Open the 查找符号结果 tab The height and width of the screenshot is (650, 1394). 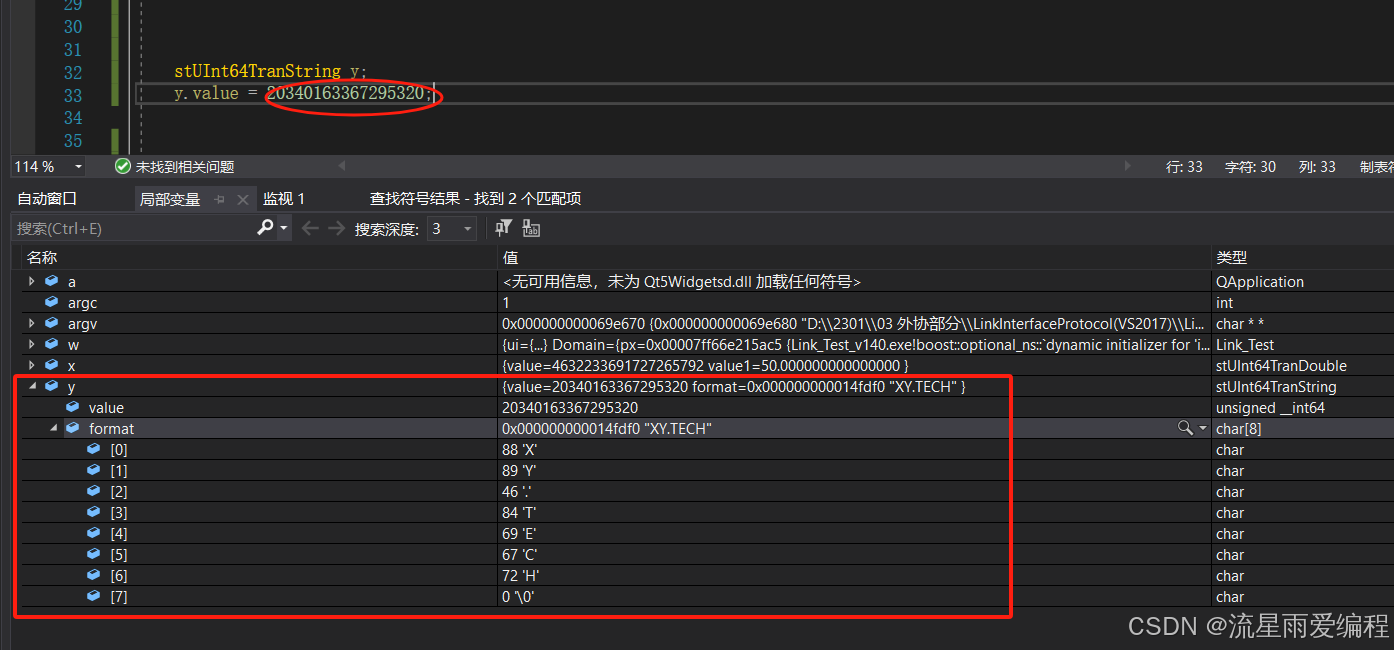[x=475, y=199]
